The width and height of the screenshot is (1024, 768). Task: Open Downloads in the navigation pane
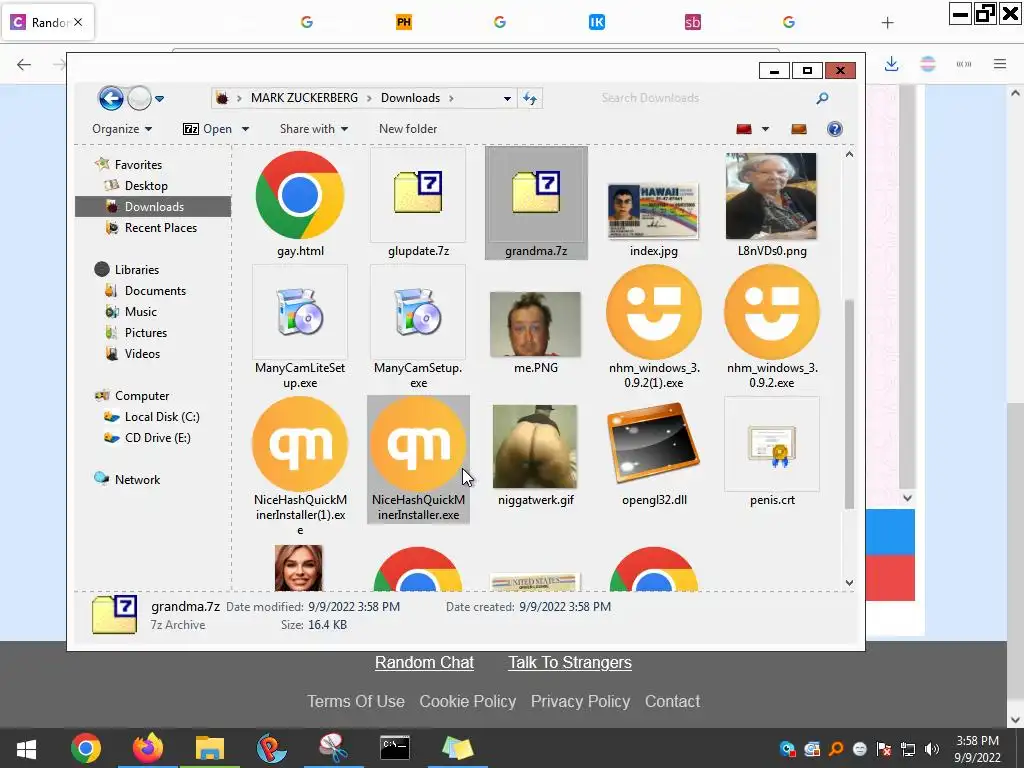(154, 206)
